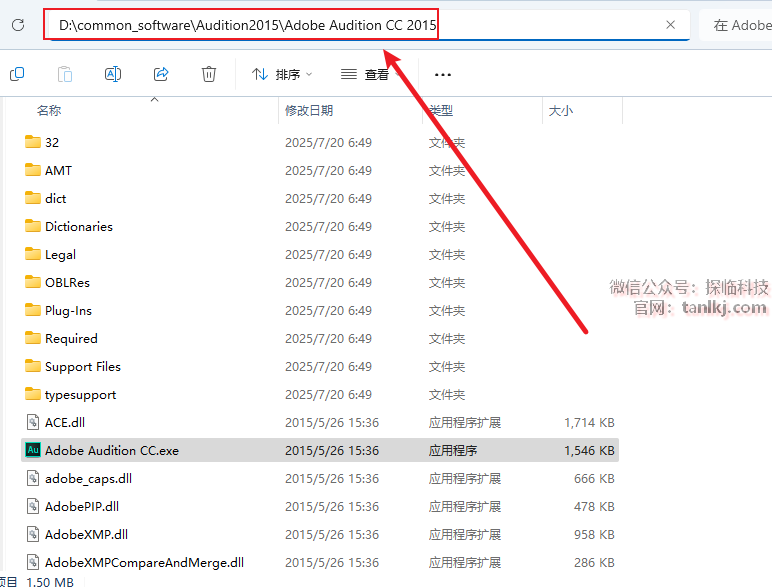Select the Plug-Ins folder icon
Image resolution: width=772 pixels, height=587 pixels.
pos(33,310)
